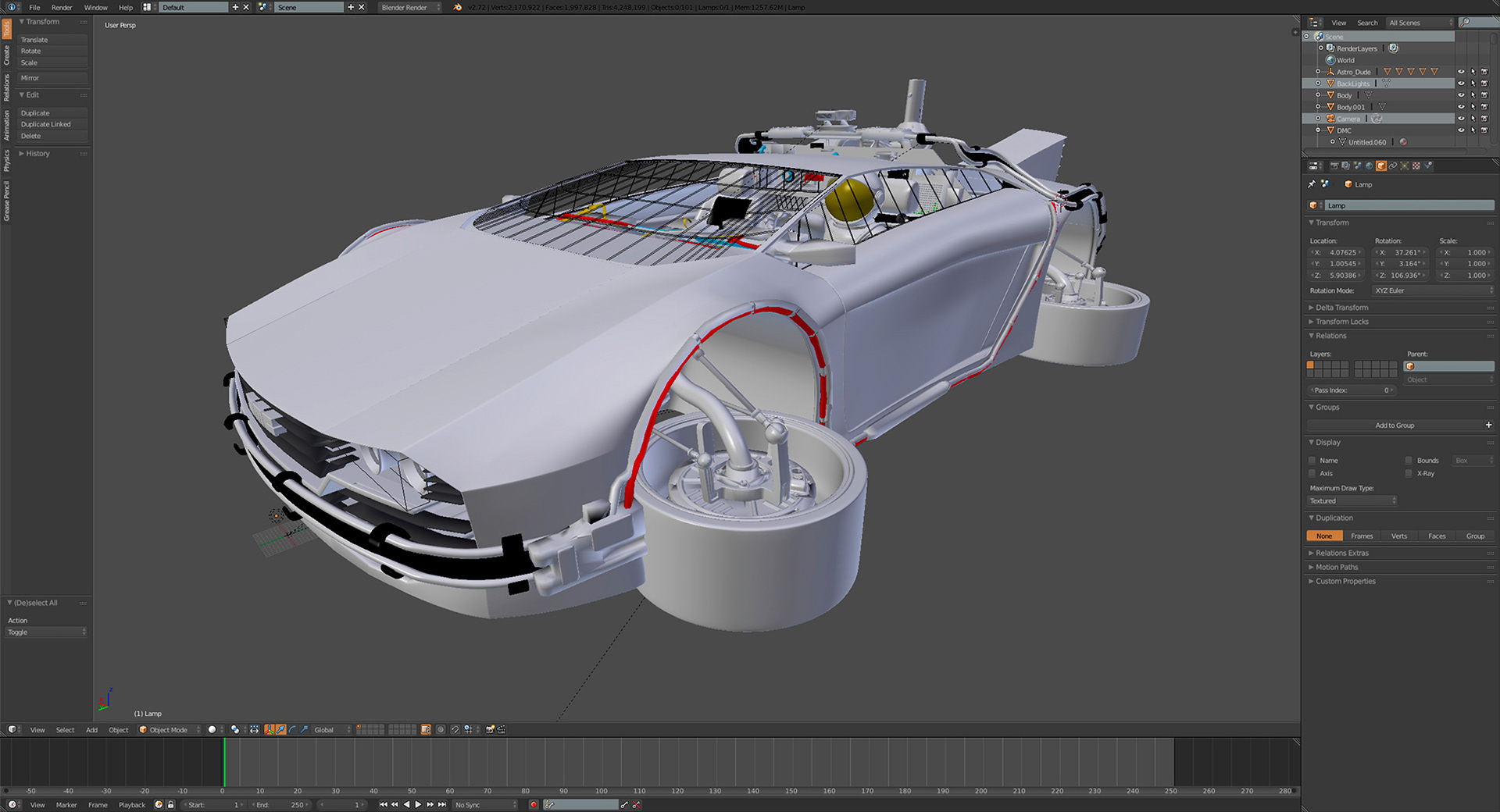Open the No Sync dropdown

(486, 804)
